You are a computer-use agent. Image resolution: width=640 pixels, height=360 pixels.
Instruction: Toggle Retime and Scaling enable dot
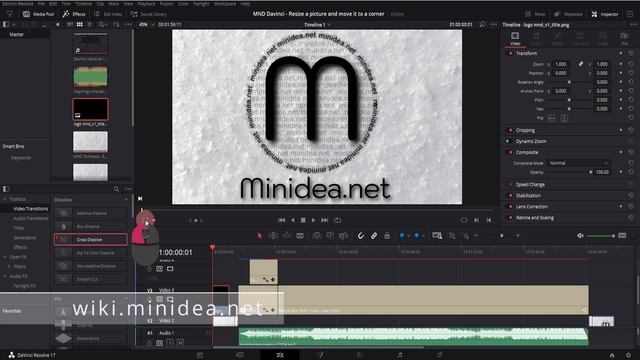(510, 218)
